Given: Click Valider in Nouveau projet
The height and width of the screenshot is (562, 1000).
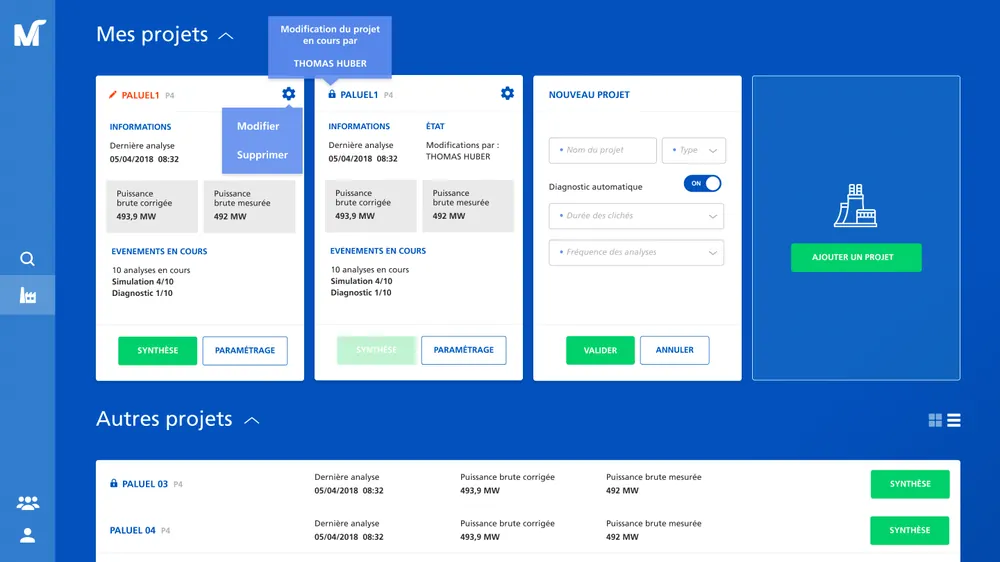Looking at the screenshot, I should tap(600, 350).
